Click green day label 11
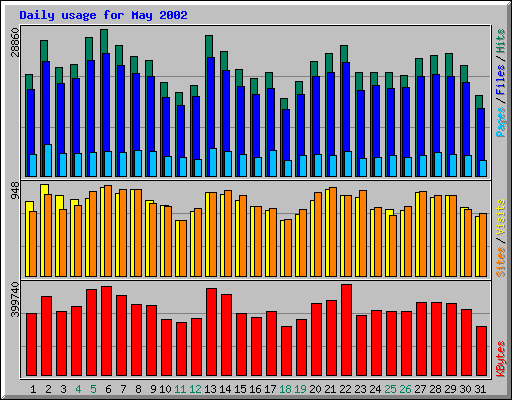The width and height of the screenshot is (512, 400). (x=180, y=389)
